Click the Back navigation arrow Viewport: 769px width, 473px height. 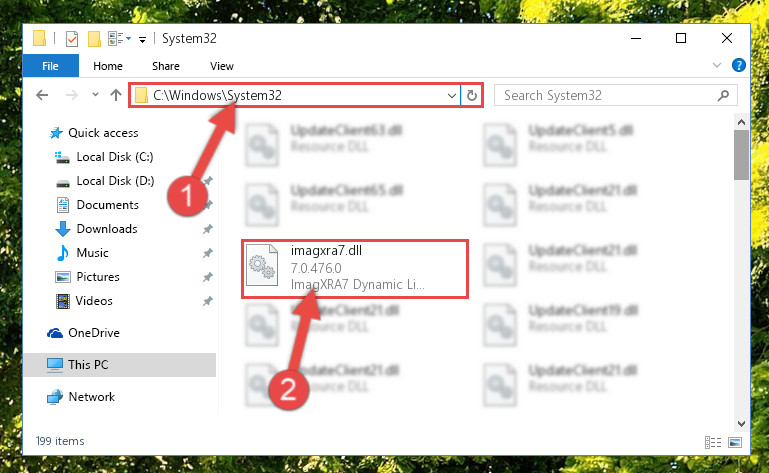42,95
